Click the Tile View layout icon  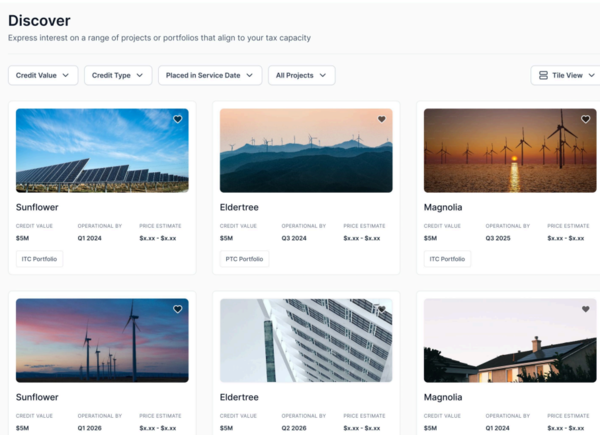coord(543,75)
